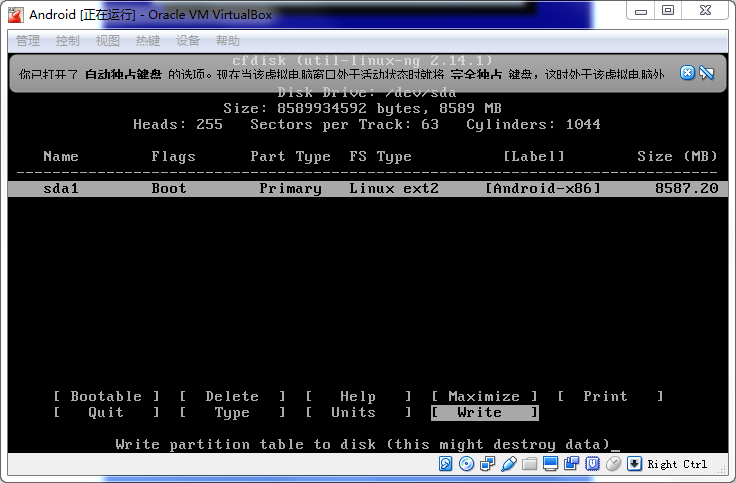The width and height of the screenshot is (736, 483).
Task: Open shared folders status icon
Action: pyautogui.click(x=529, y=464)
